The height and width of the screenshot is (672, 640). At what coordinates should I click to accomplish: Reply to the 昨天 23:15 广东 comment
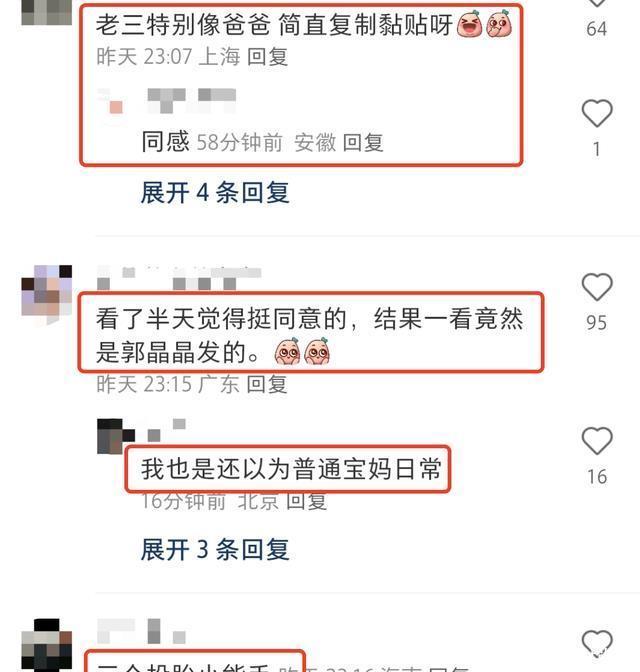pyautogui.click(x=267, y=384)
